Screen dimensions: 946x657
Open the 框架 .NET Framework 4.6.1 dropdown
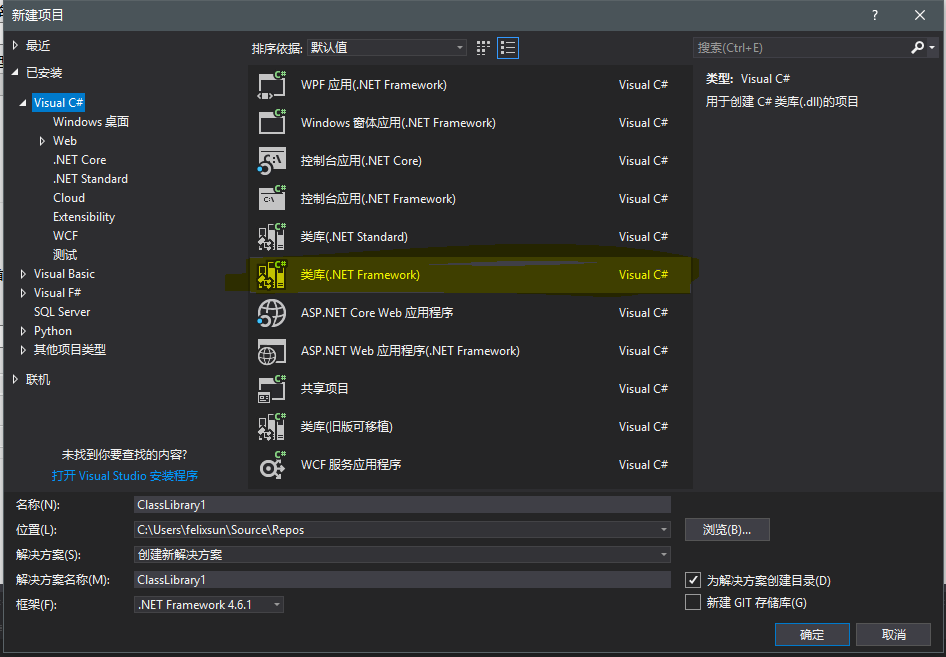click(209, 605)
